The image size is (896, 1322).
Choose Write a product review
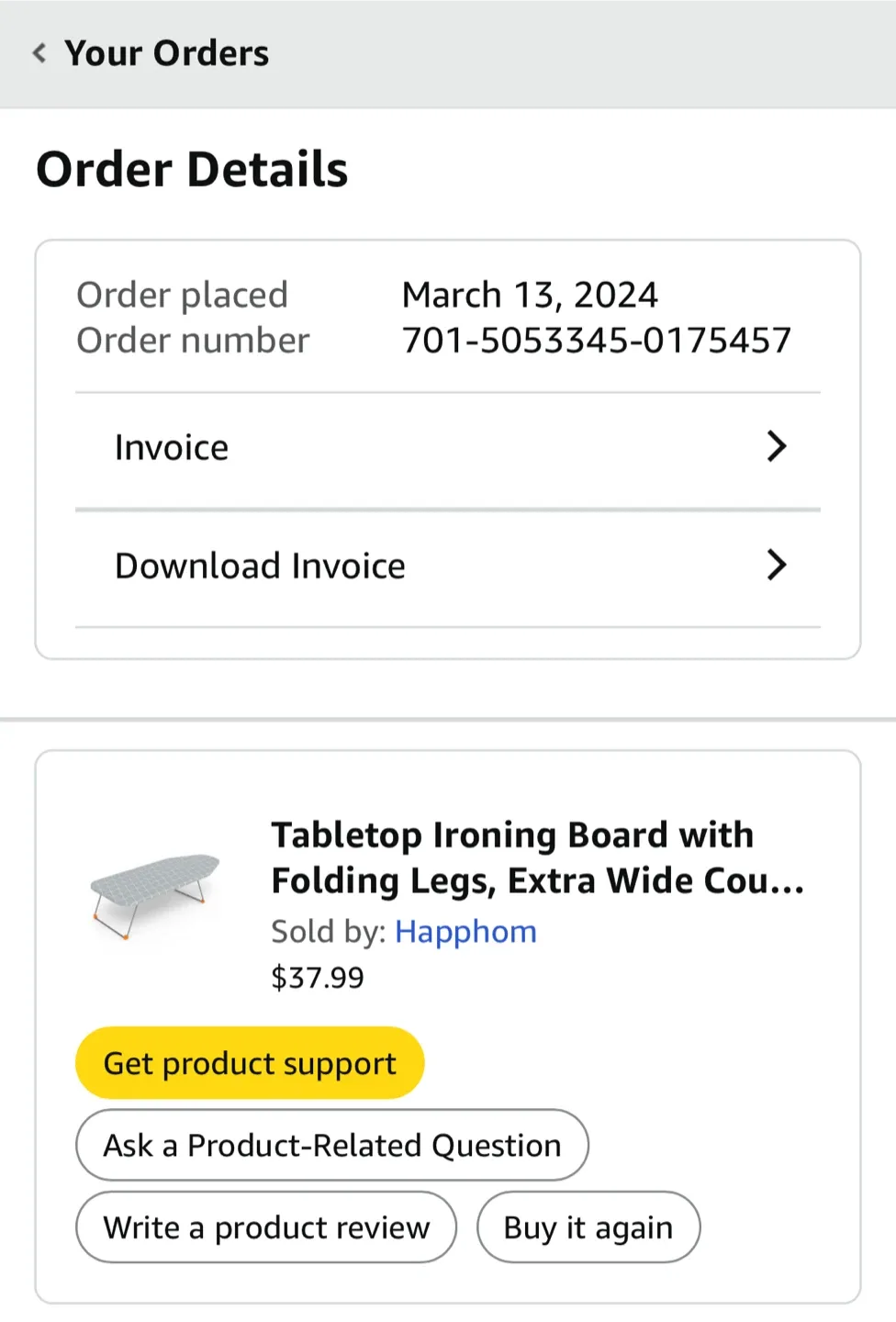point(265,1227)
